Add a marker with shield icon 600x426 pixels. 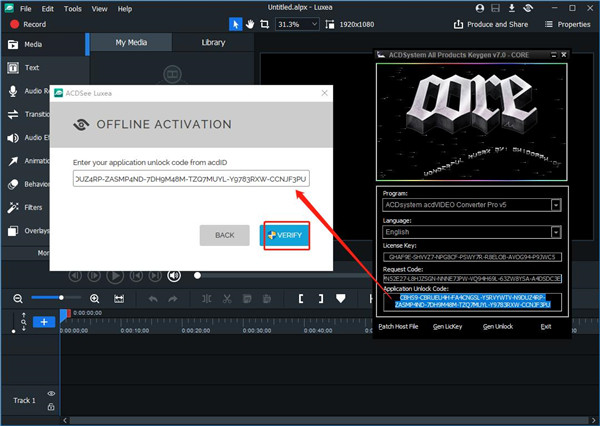[x=341, y=299]
